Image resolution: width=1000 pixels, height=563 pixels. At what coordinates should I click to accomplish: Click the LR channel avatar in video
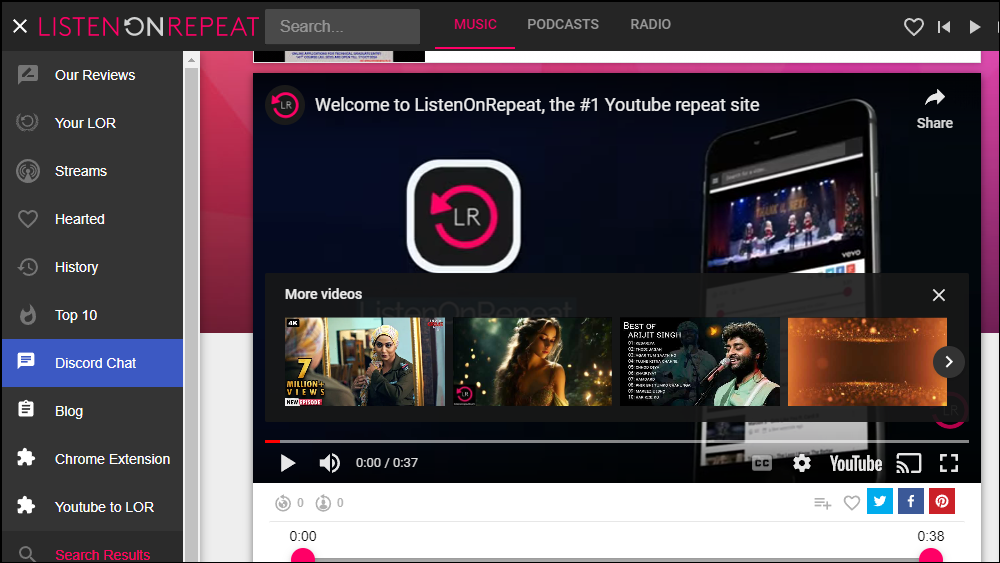point(284,105)
